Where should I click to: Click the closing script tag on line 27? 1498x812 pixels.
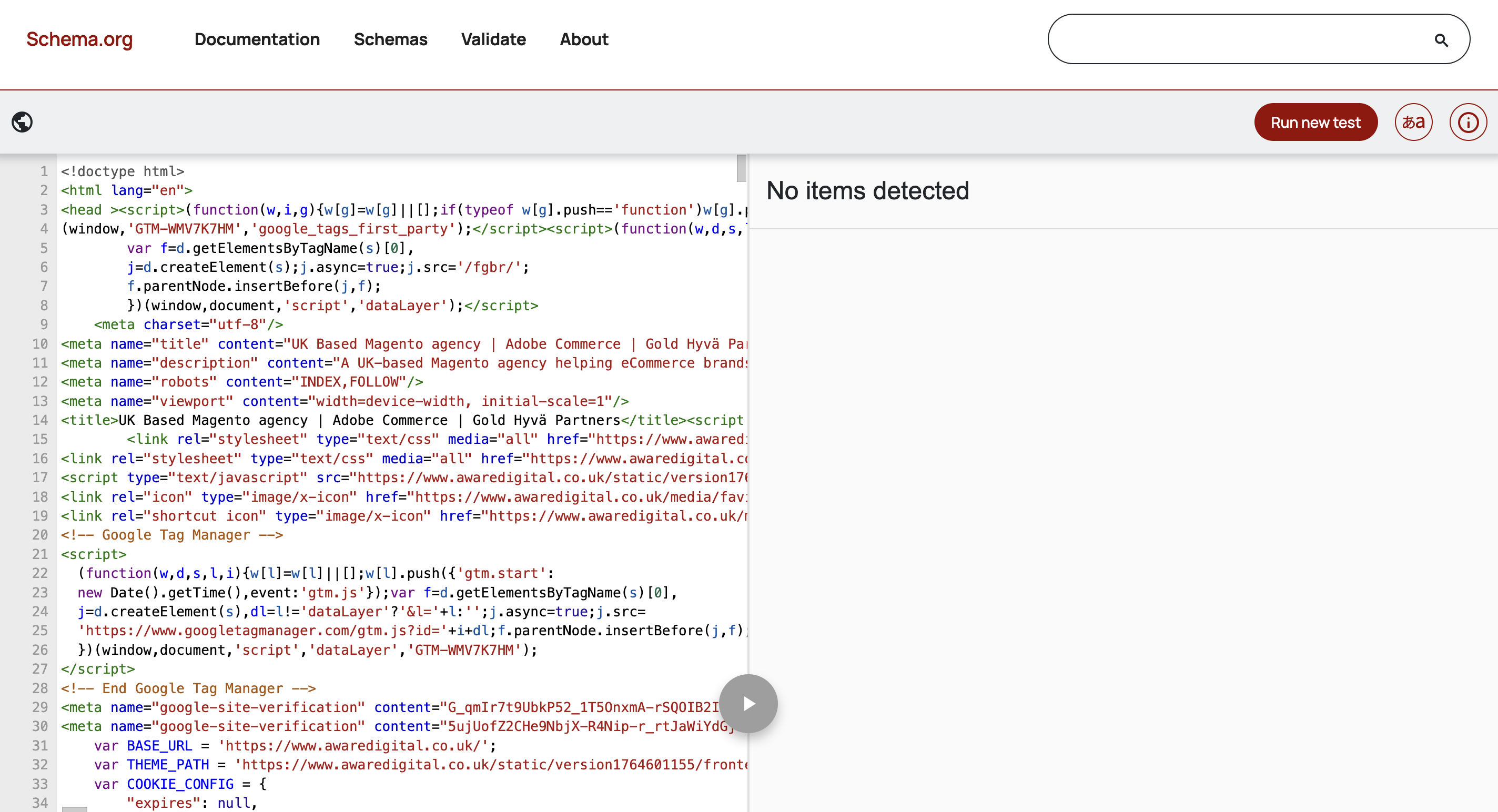point(98,669)
